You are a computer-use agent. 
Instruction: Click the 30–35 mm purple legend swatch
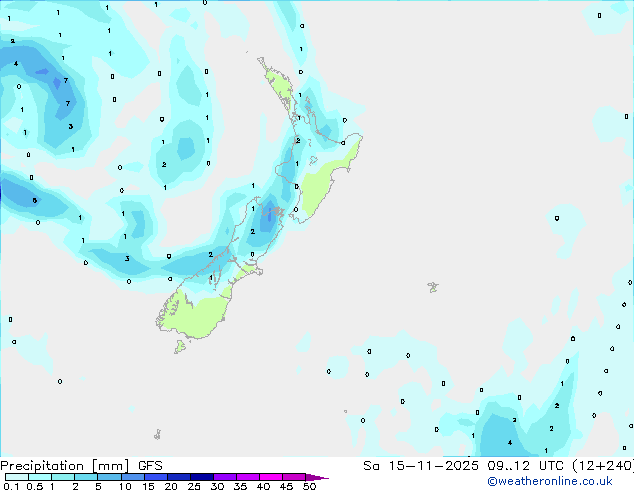(x=224, y=477)
